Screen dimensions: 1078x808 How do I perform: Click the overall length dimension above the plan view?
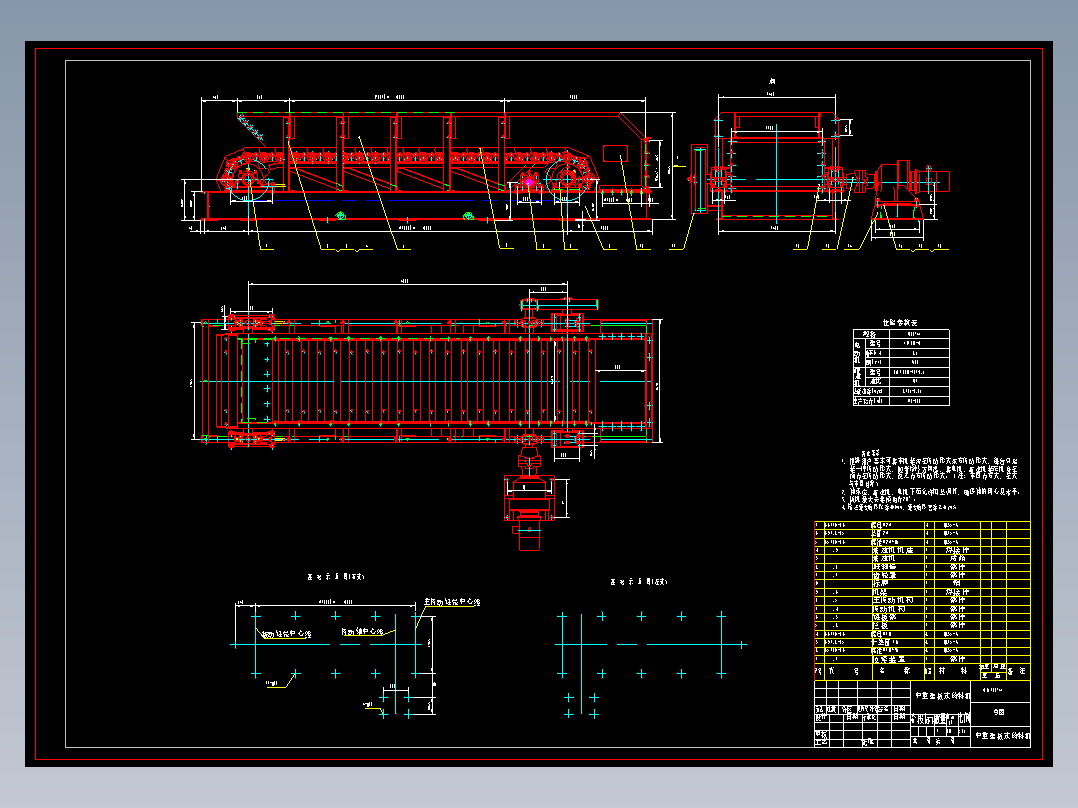[x=408, y=281]
